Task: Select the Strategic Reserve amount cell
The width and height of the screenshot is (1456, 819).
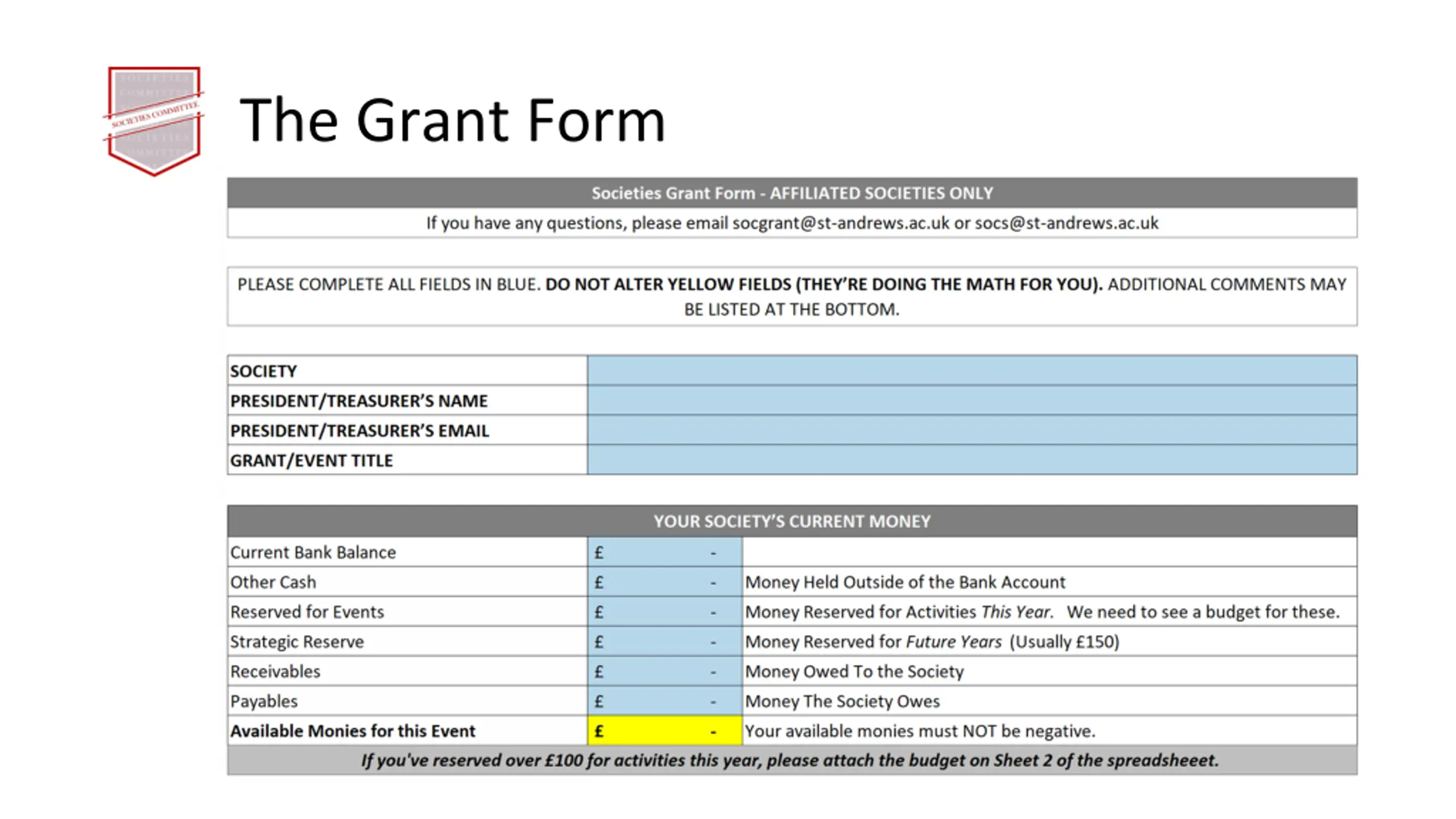Action: click(x=665, y=641)
